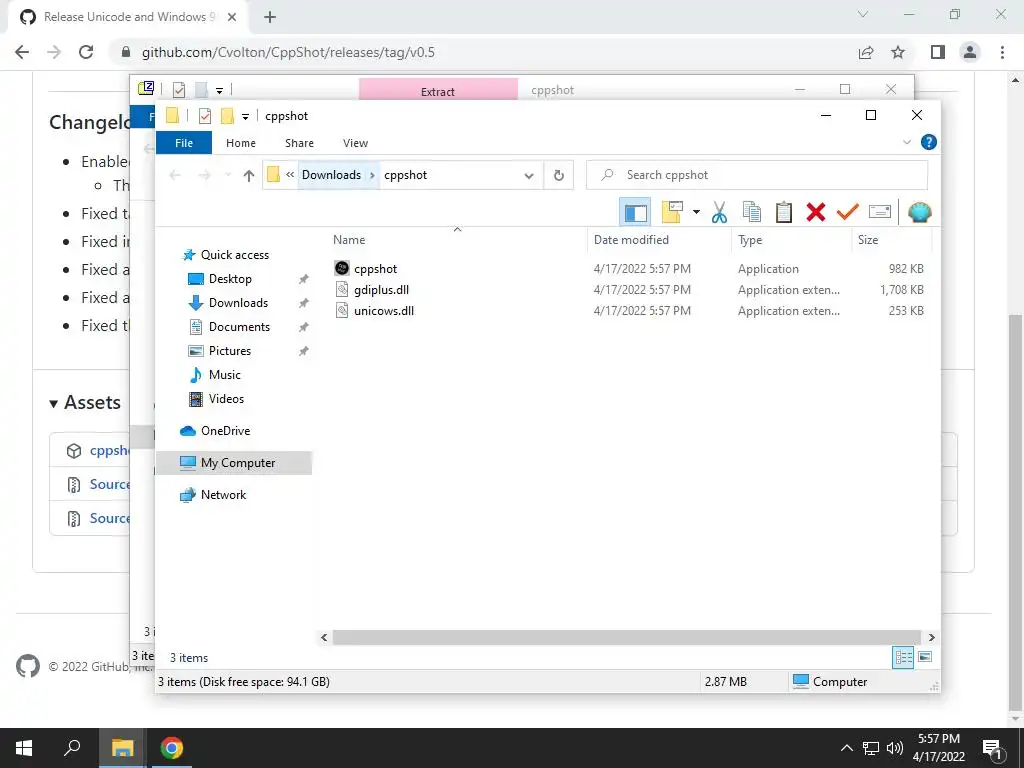The height and width of the screenshot is (768, 1024).
Task: Open the Chrome profile avatar
Action: tap(970, 52)
